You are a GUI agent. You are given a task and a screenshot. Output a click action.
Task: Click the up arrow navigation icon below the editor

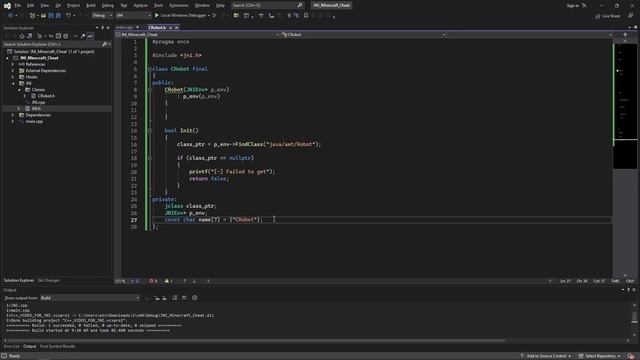pyautogui.click(x=184, y=281)
